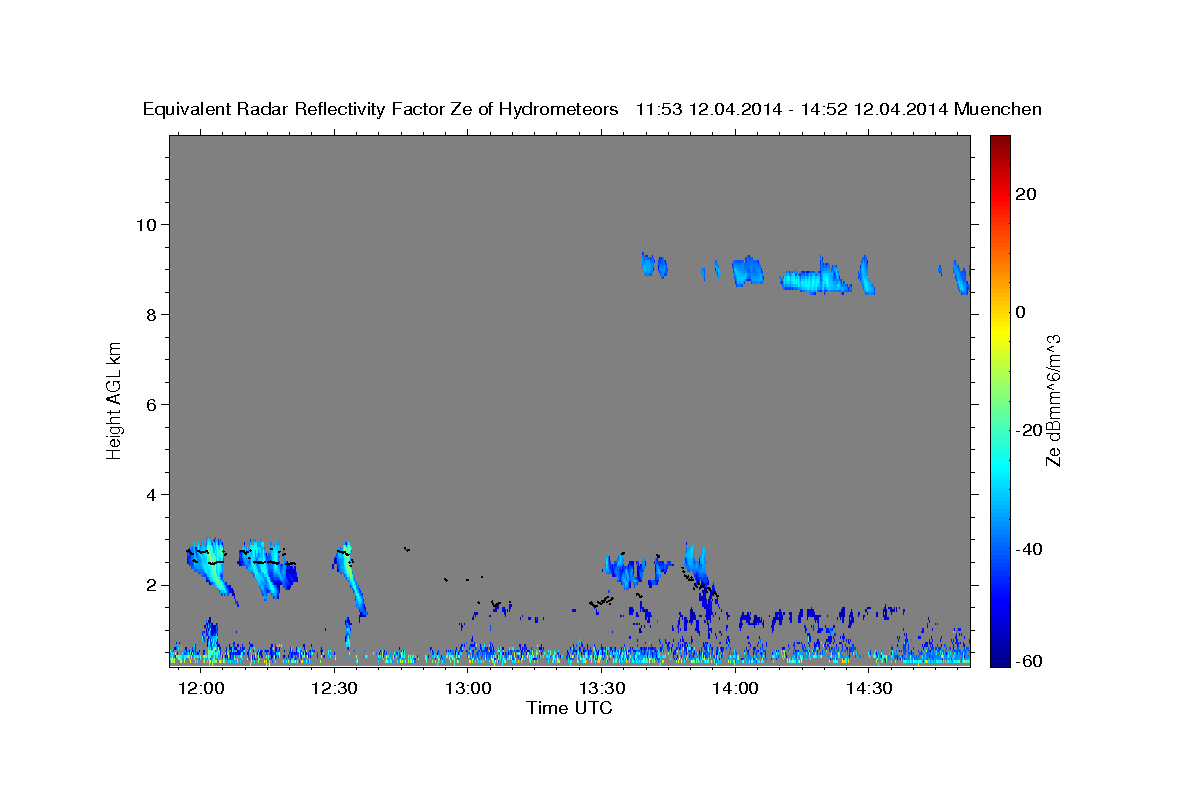
Task: Click the '14:00' time tick label
Action: click(735, 689)
